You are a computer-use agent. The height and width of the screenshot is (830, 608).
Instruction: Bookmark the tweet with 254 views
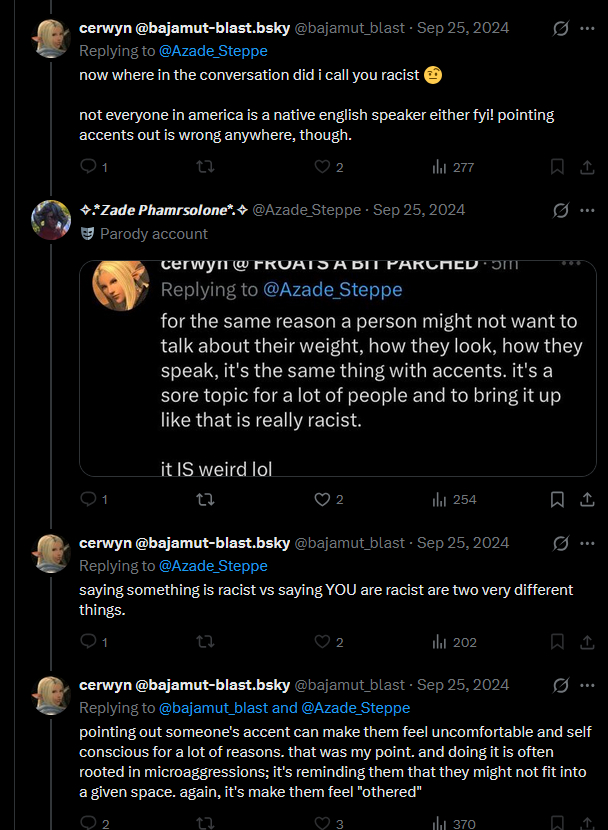(x=558, y=499)
